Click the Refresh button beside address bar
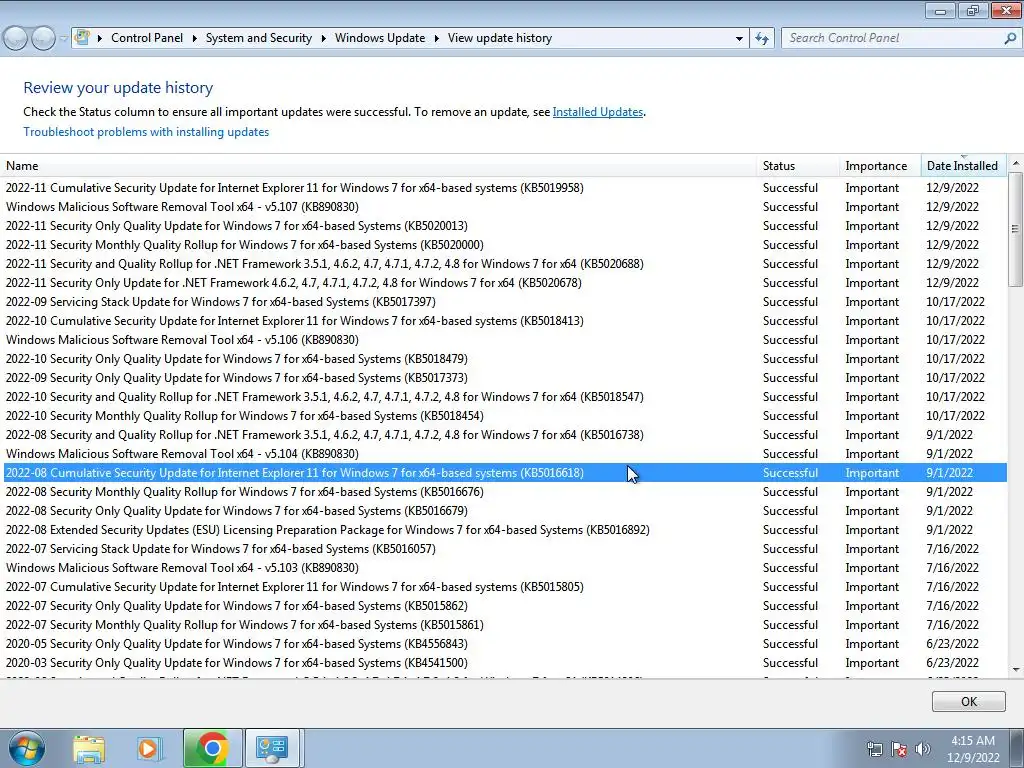Screen dimensions: 1024x768 (761, 39)
